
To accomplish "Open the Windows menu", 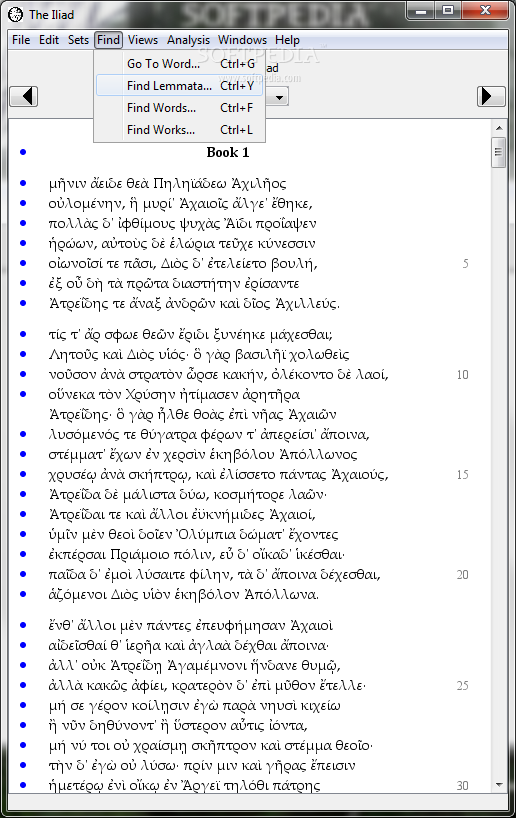I will (242, 40).
